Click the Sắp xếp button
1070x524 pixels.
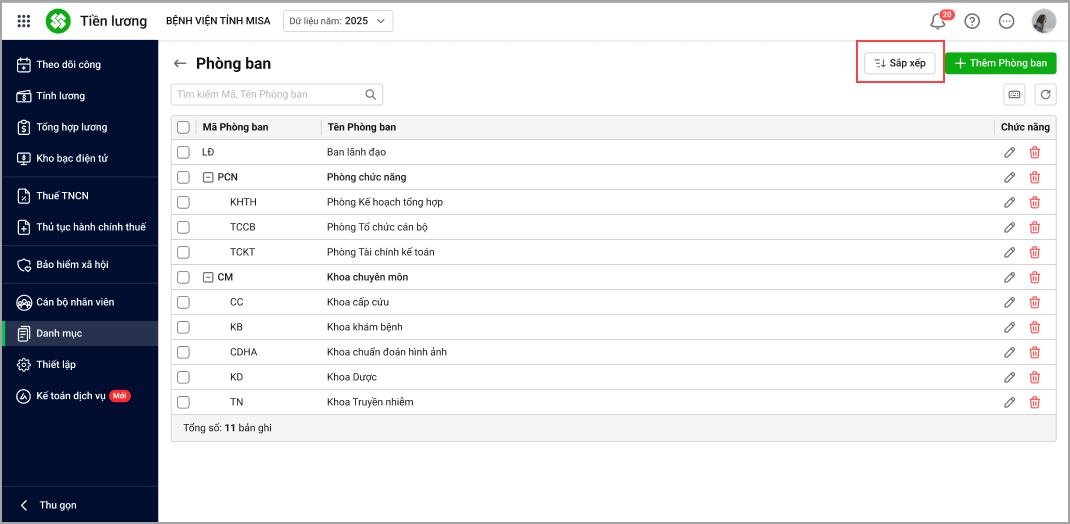[900, 63]
